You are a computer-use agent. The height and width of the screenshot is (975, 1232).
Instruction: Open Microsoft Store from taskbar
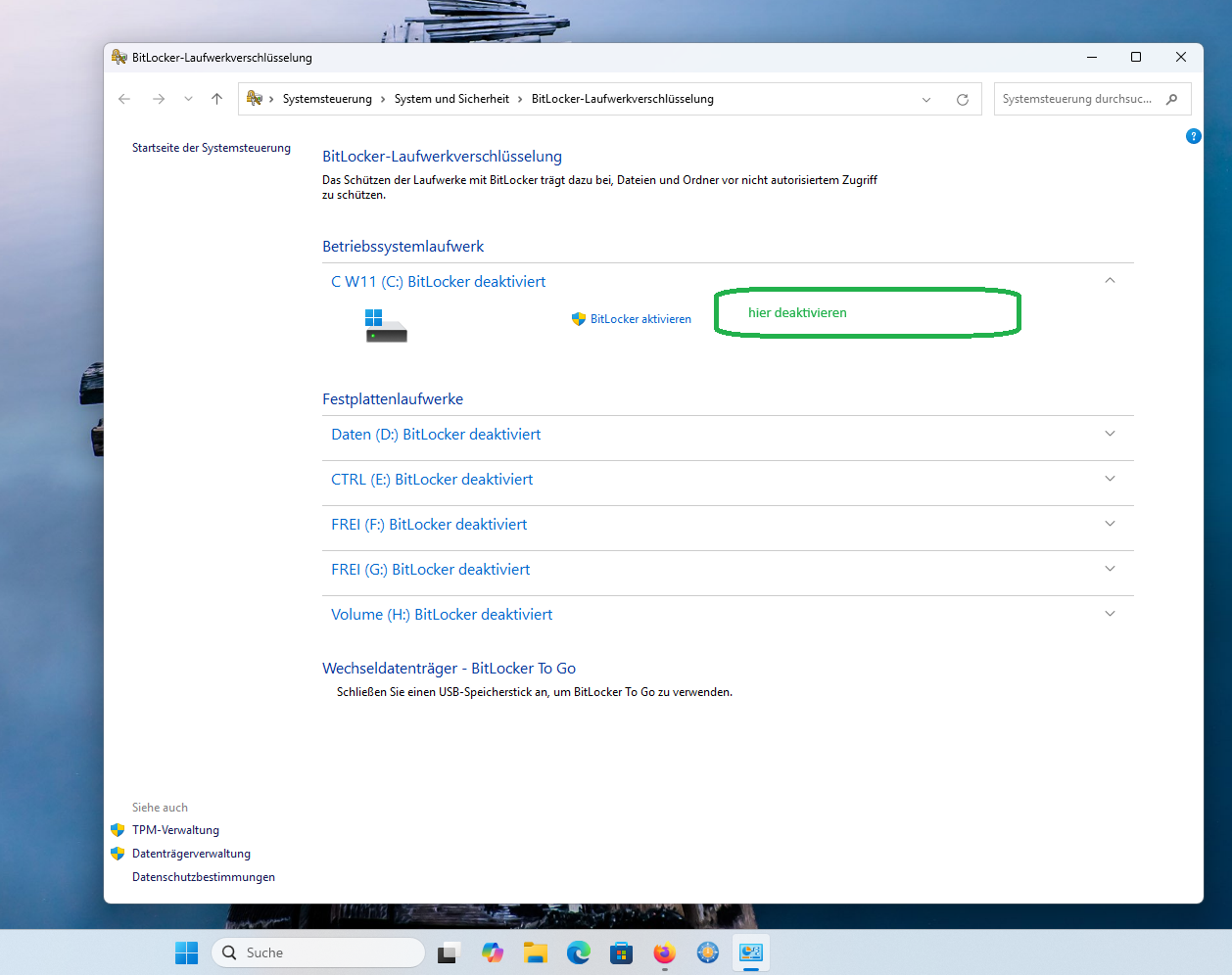tap(622, 952)
